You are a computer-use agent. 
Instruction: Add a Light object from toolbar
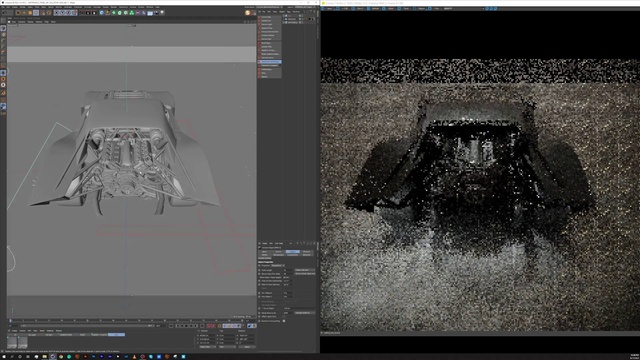click(162, 13)
